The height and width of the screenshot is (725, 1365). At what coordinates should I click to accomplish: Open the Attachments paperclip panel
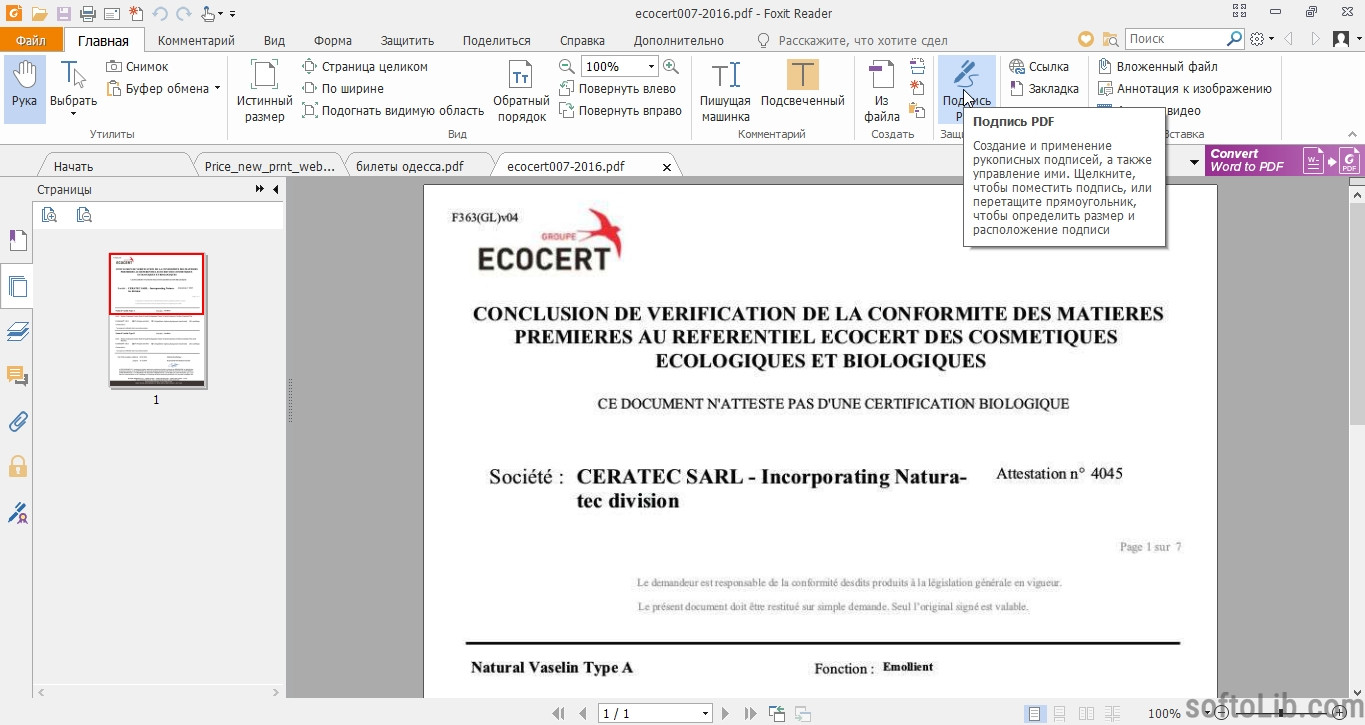17,421
